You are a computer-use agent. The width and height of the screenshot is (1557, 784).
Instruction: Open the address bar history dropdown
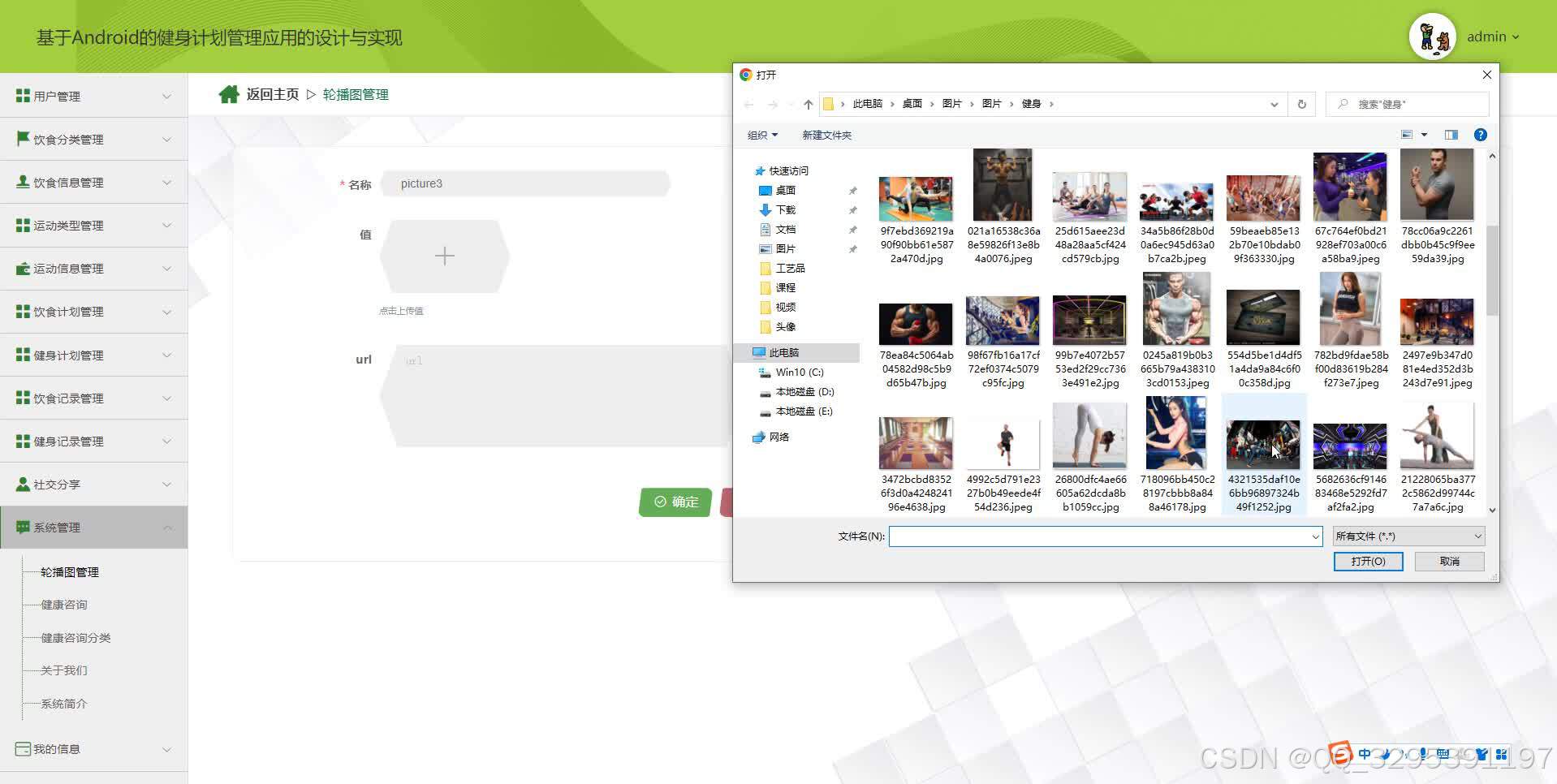coord(1274,104)
